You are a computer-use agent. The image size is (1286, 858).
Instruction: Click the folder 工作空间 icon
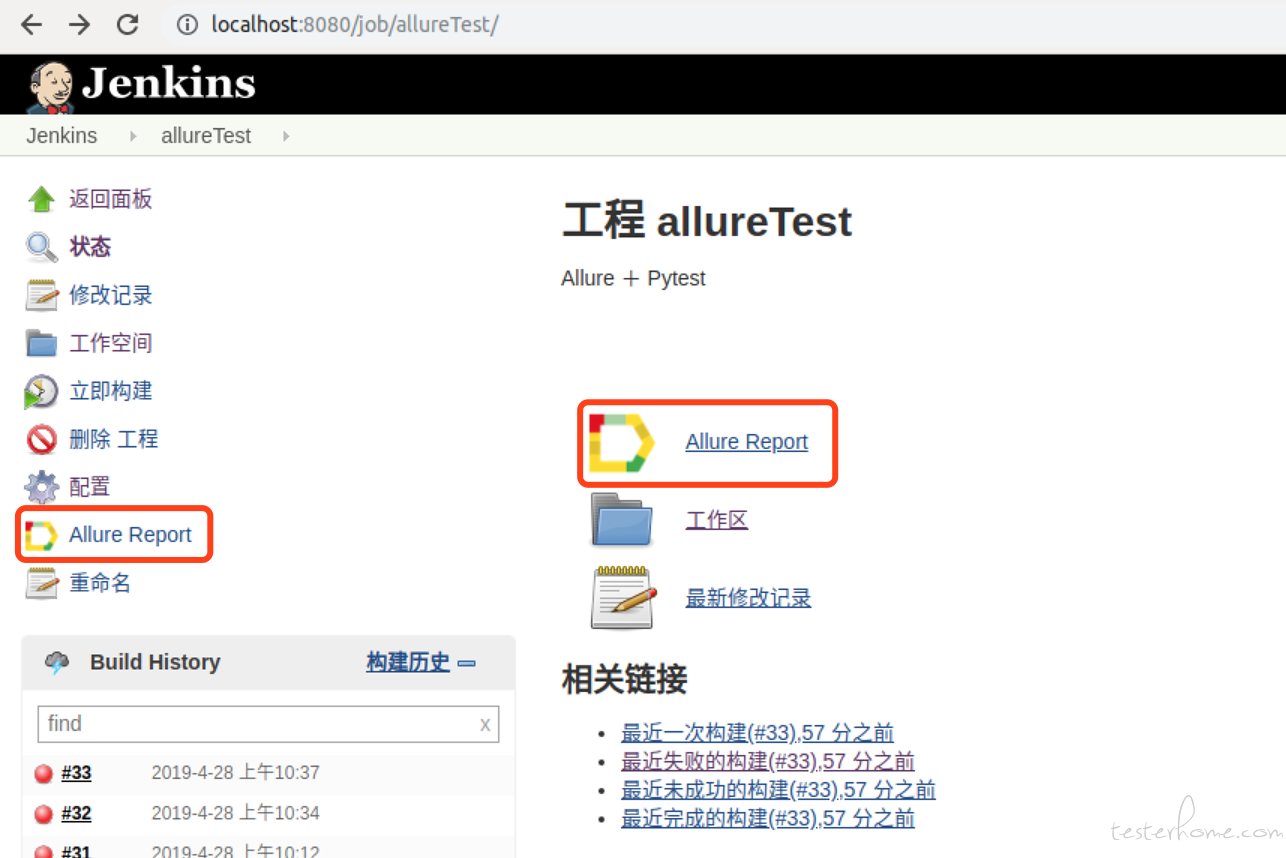point(41,343)
